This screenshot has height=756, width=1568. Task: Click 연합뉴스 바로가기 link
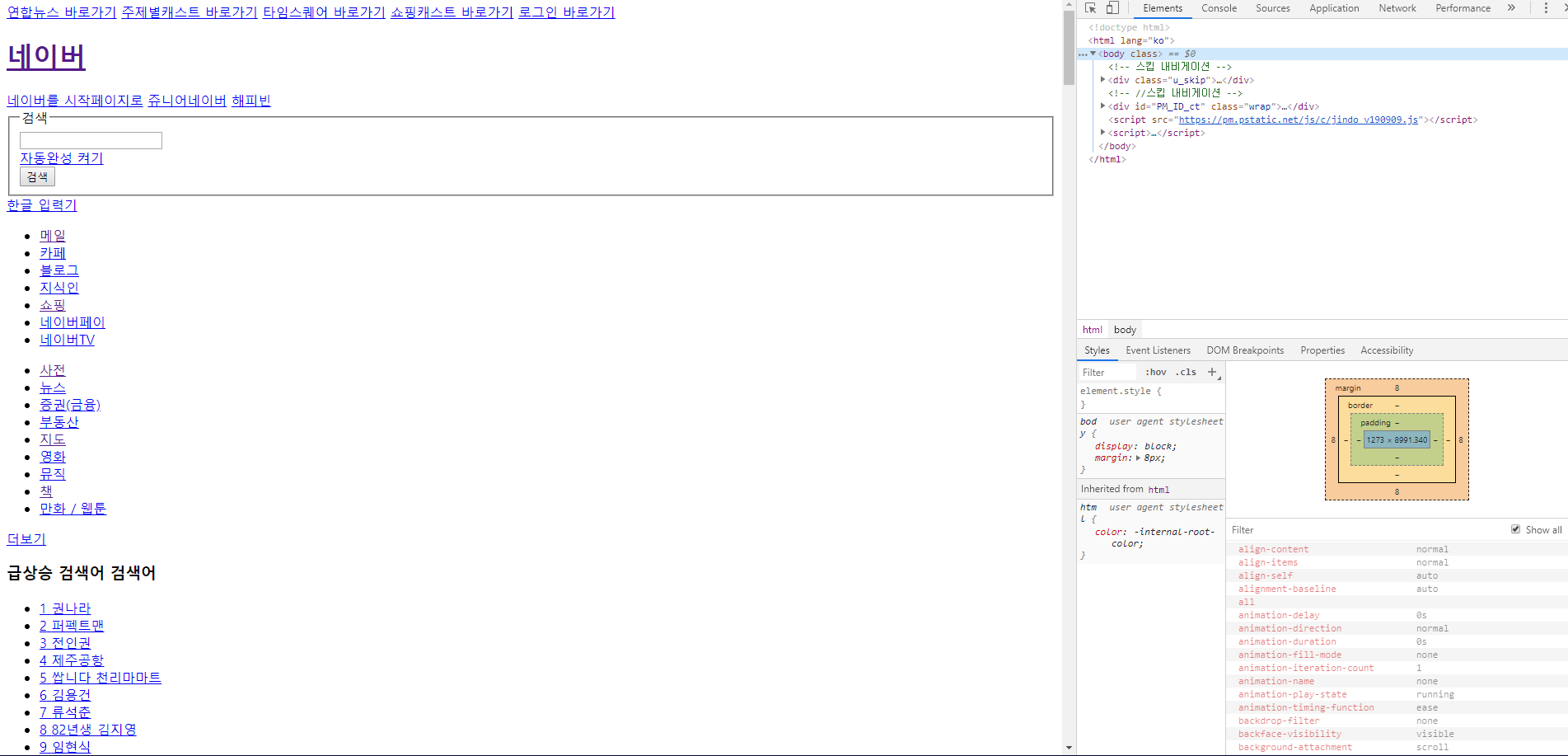(62, 12)
